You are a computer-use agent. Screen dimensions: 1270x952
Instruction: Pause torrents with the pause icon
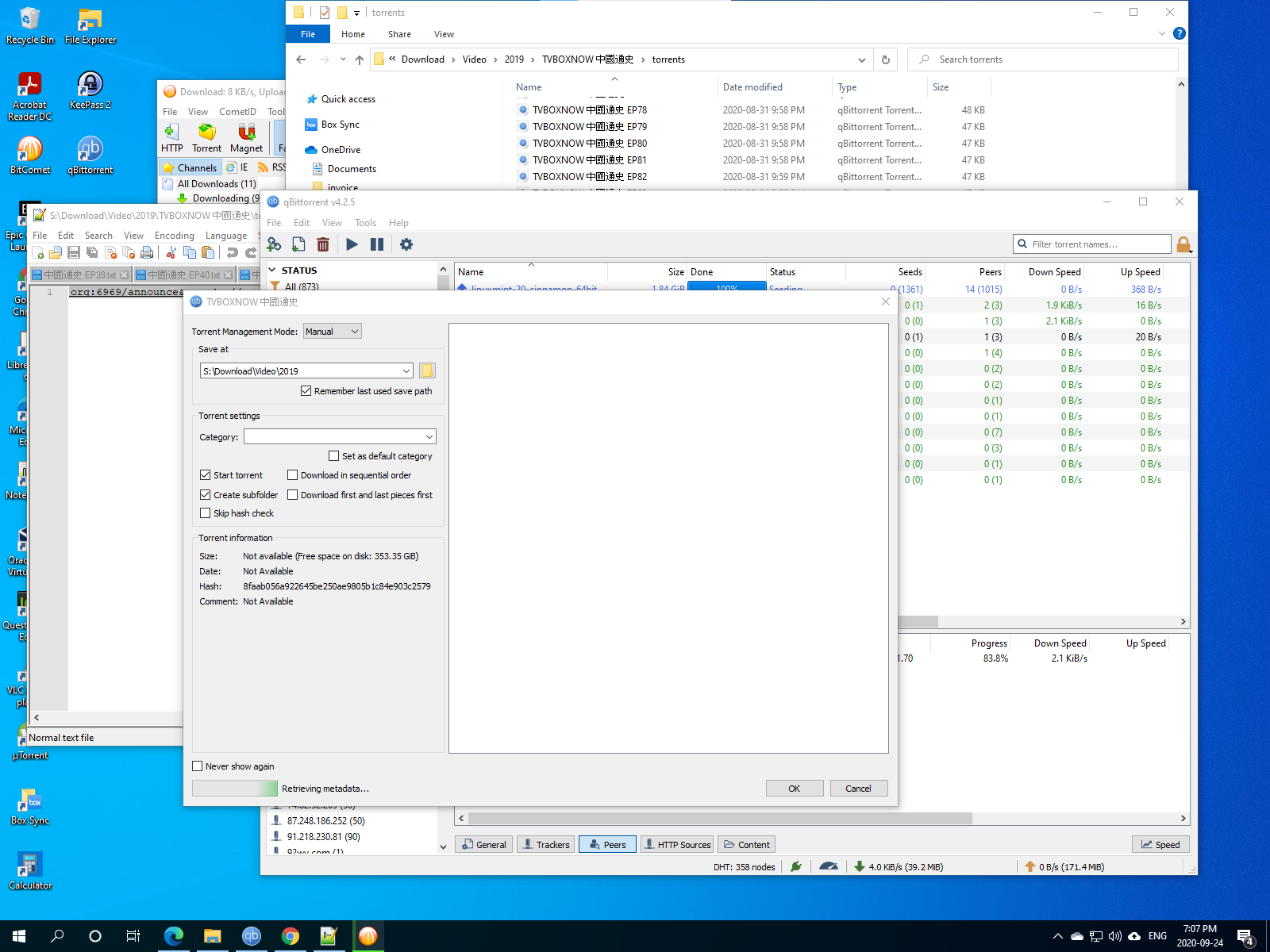tap(377, 244)
